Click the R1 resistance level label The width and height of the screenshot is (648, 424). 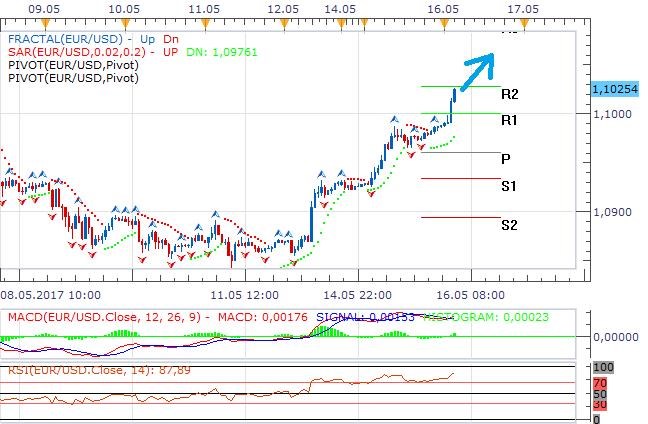tap(510, 120)
